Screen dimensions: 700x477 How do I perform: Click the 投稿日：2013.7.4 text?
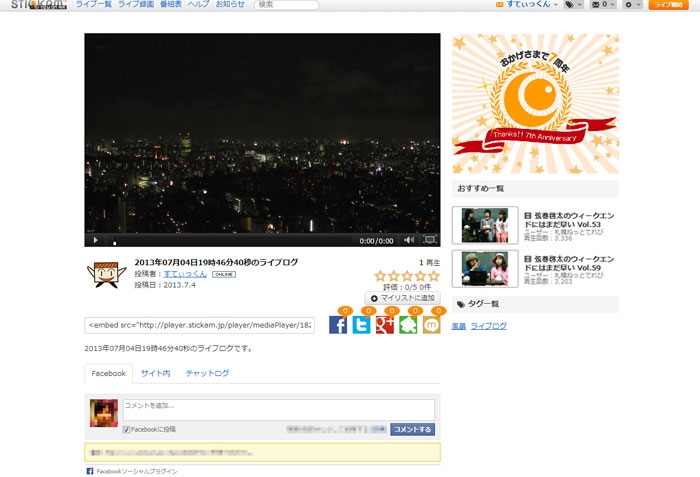(165, 285)
